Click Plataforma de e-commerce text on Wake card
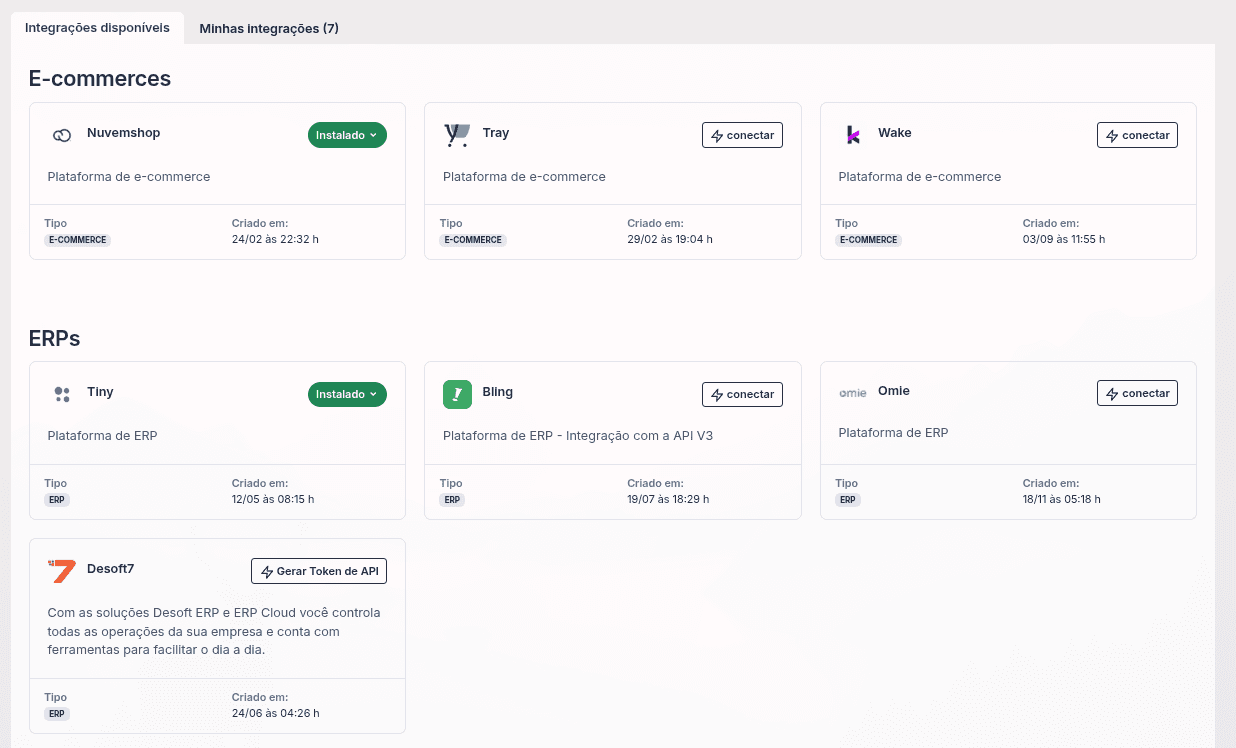Viewport: 1236px width, 748px height. 920,177
